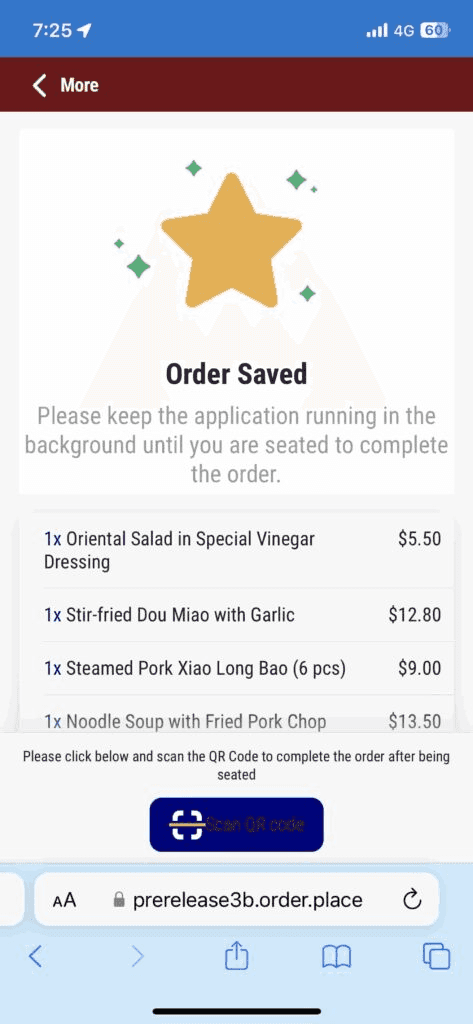The height and width of the screenshot is (1024, 473).
Task: Open Safari bookmarks book icon
Action: (x=337, y=957)
